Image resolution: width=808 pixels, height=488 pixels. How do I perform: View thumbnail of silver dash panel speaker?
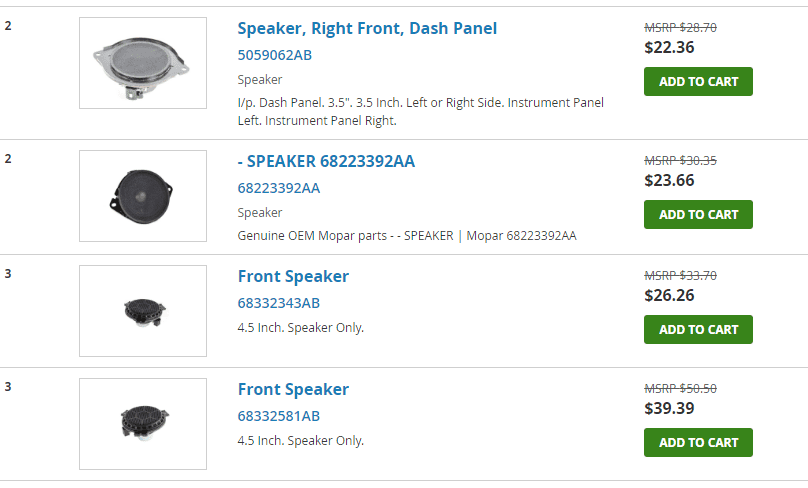click(143, 63)
